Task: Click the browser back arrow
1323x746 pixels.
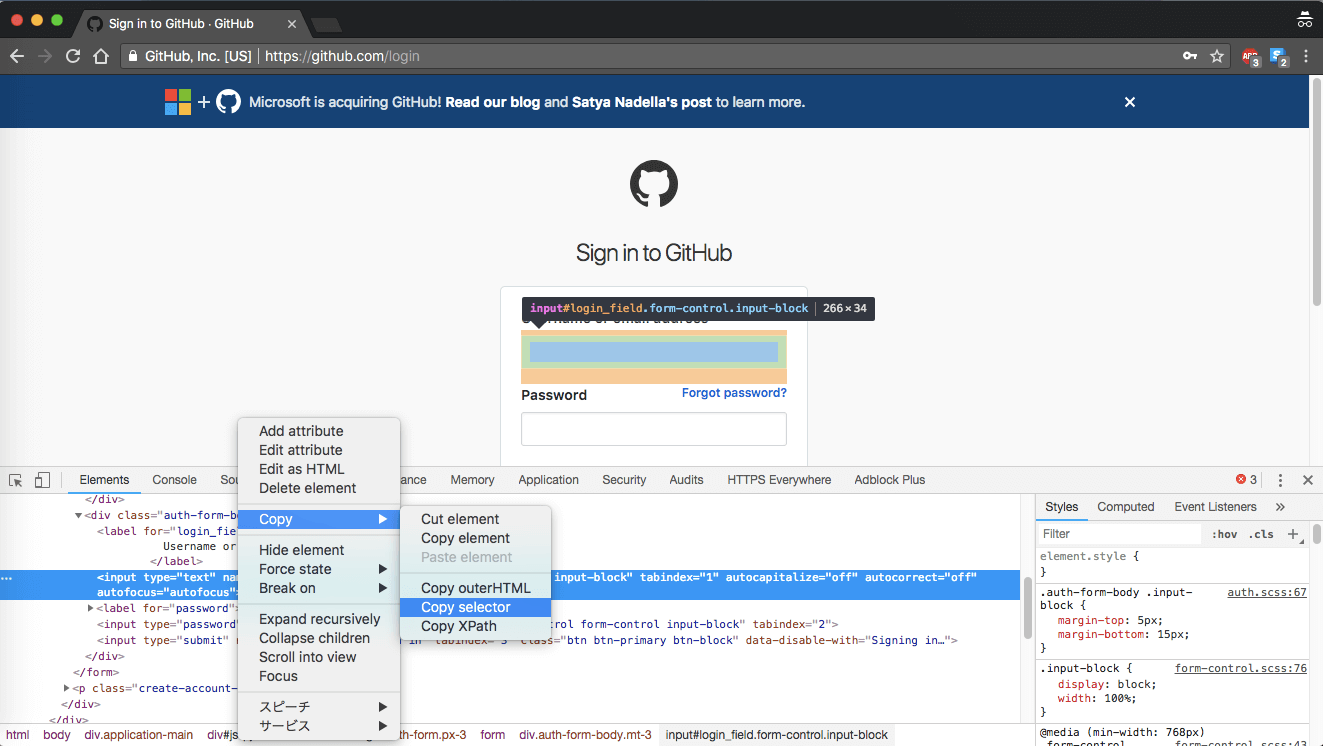Action: (17, 56)
